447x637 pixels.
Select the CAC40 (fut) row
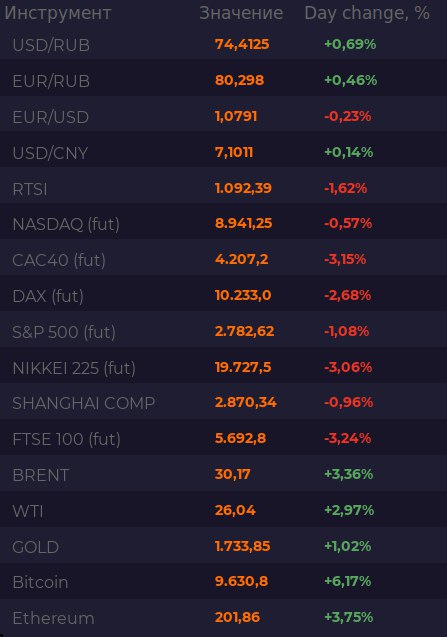click(224, 260)
